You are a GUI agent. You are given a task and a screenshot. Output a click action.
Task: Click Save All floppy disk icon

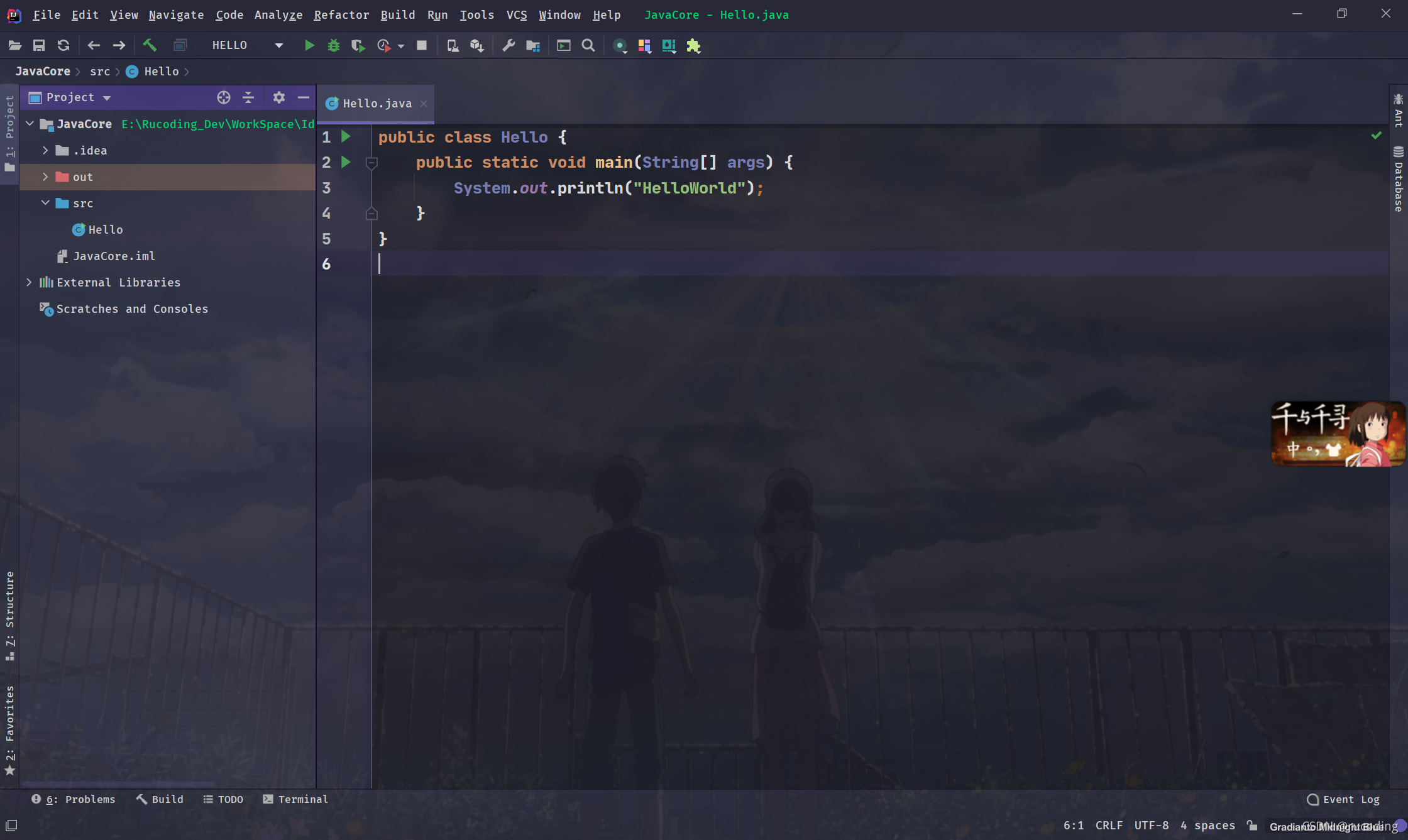(x=39, y=45)
